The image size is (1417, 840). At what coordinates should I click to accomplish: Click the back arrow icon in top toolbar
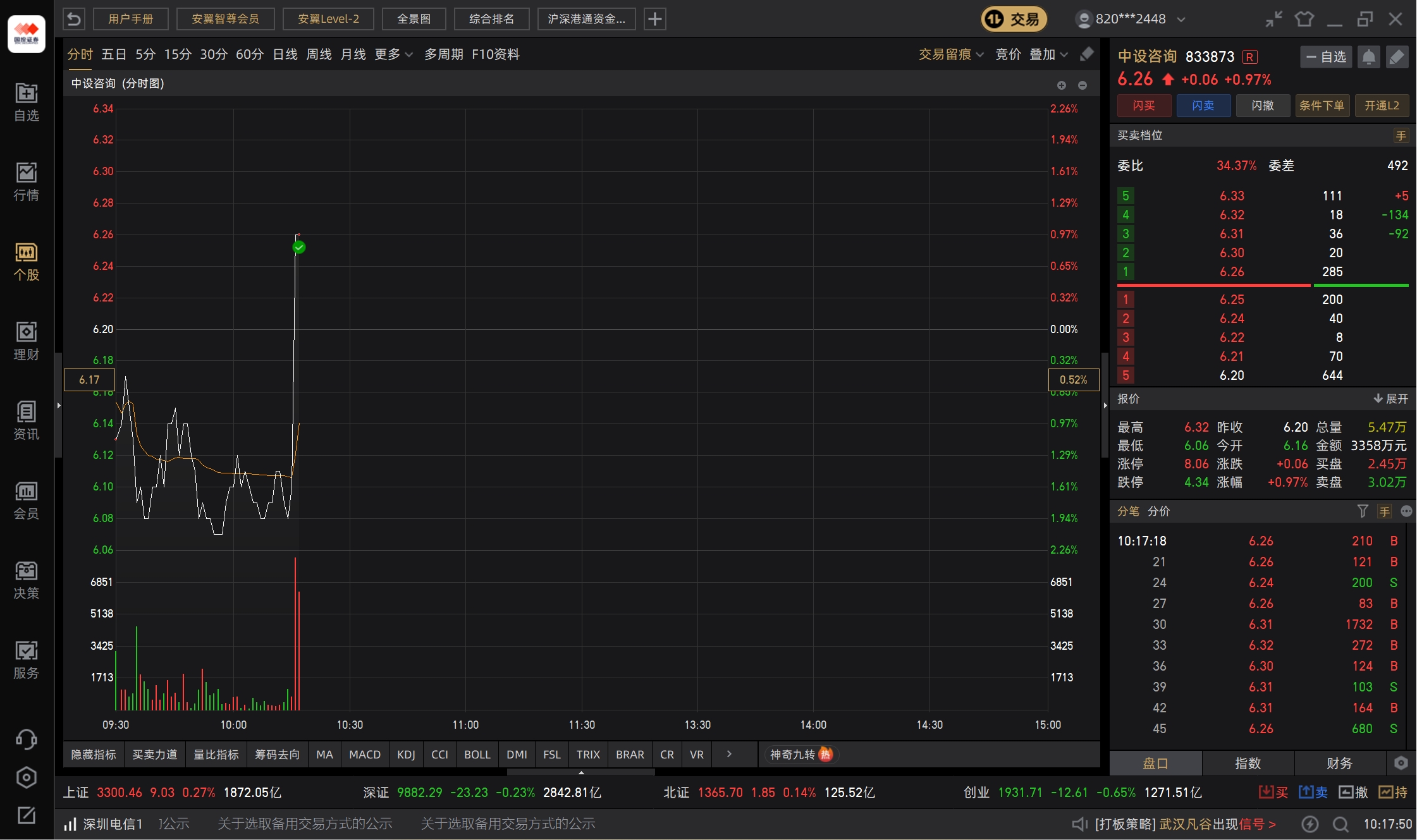[x=74, y=19]
